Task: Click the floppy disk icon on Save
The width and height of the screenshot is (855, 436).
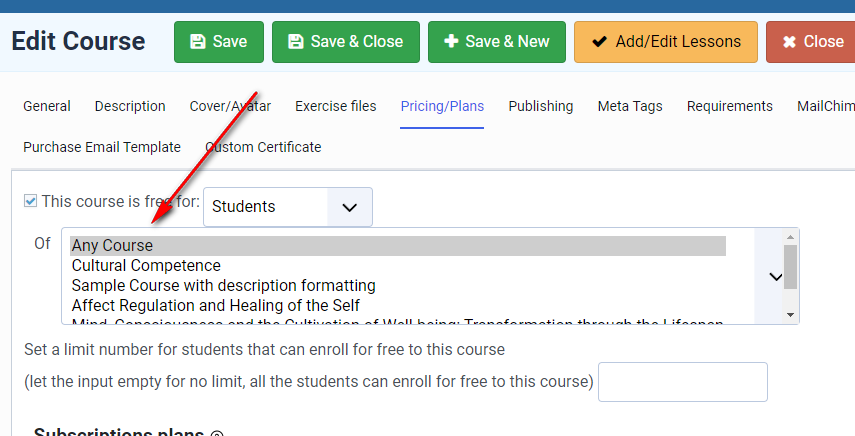Action: pos(197,42)
